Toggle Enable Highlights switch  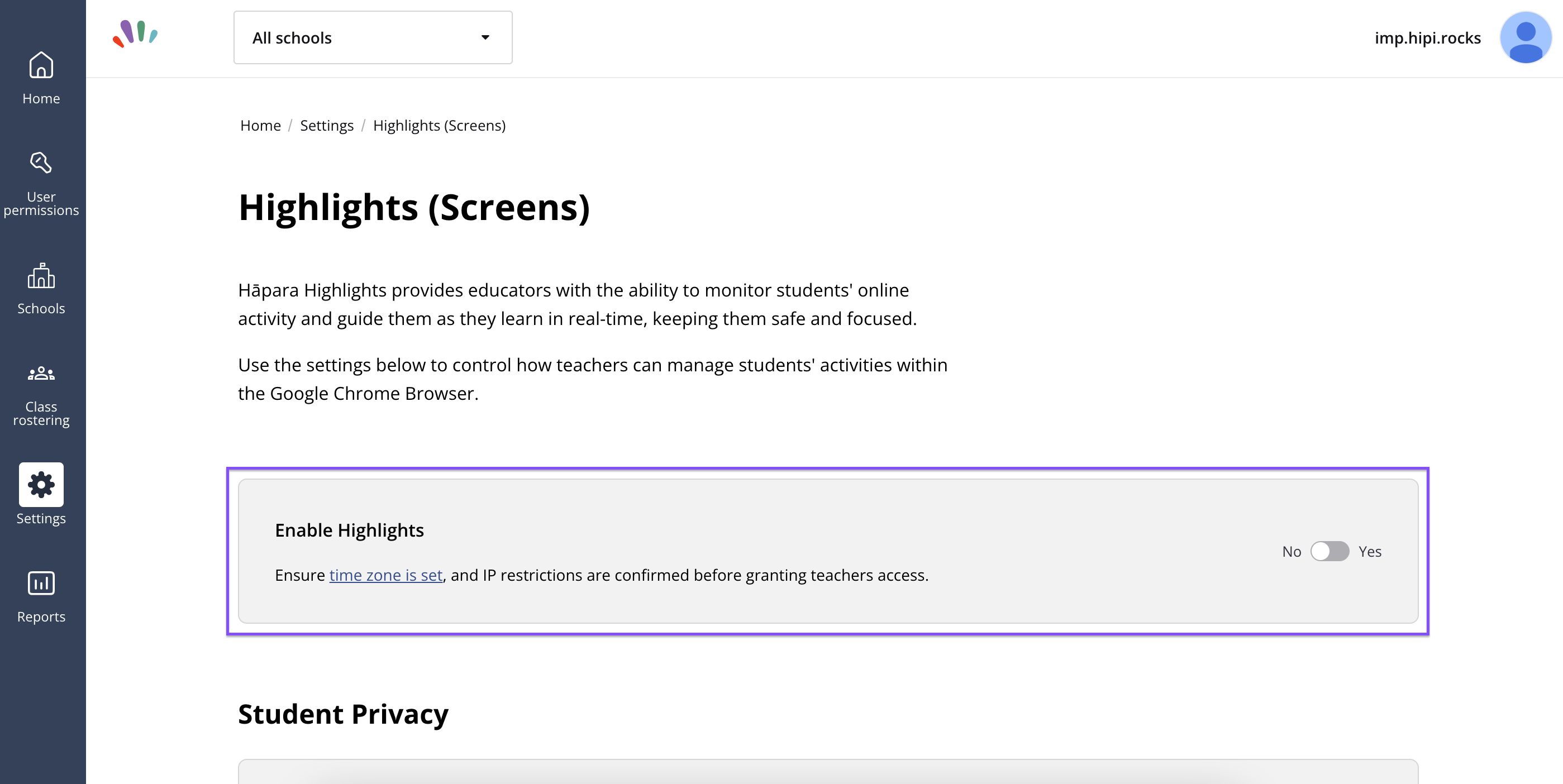click(1329, 551)
